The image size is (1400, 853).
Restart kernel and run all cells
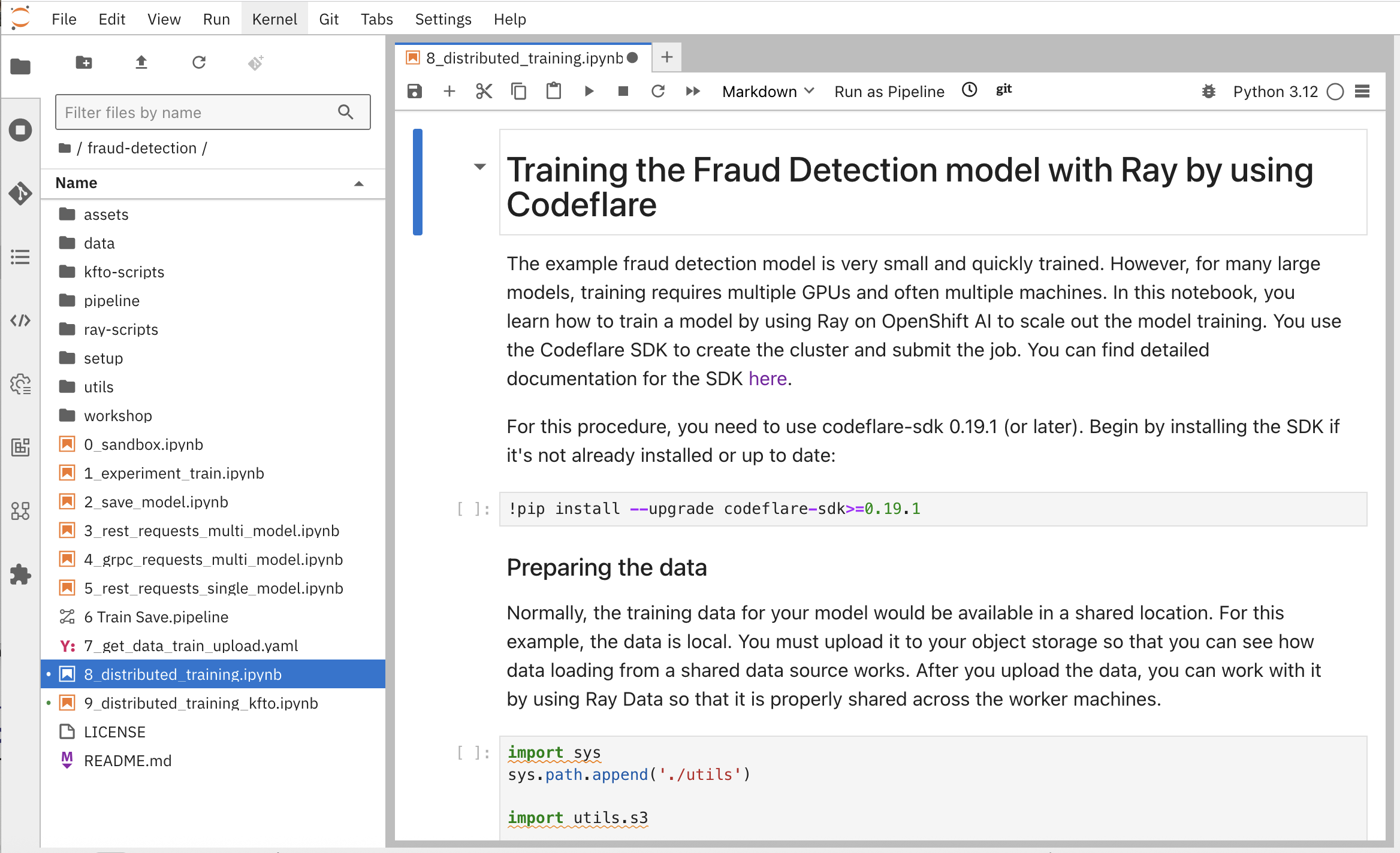[693, 91]
